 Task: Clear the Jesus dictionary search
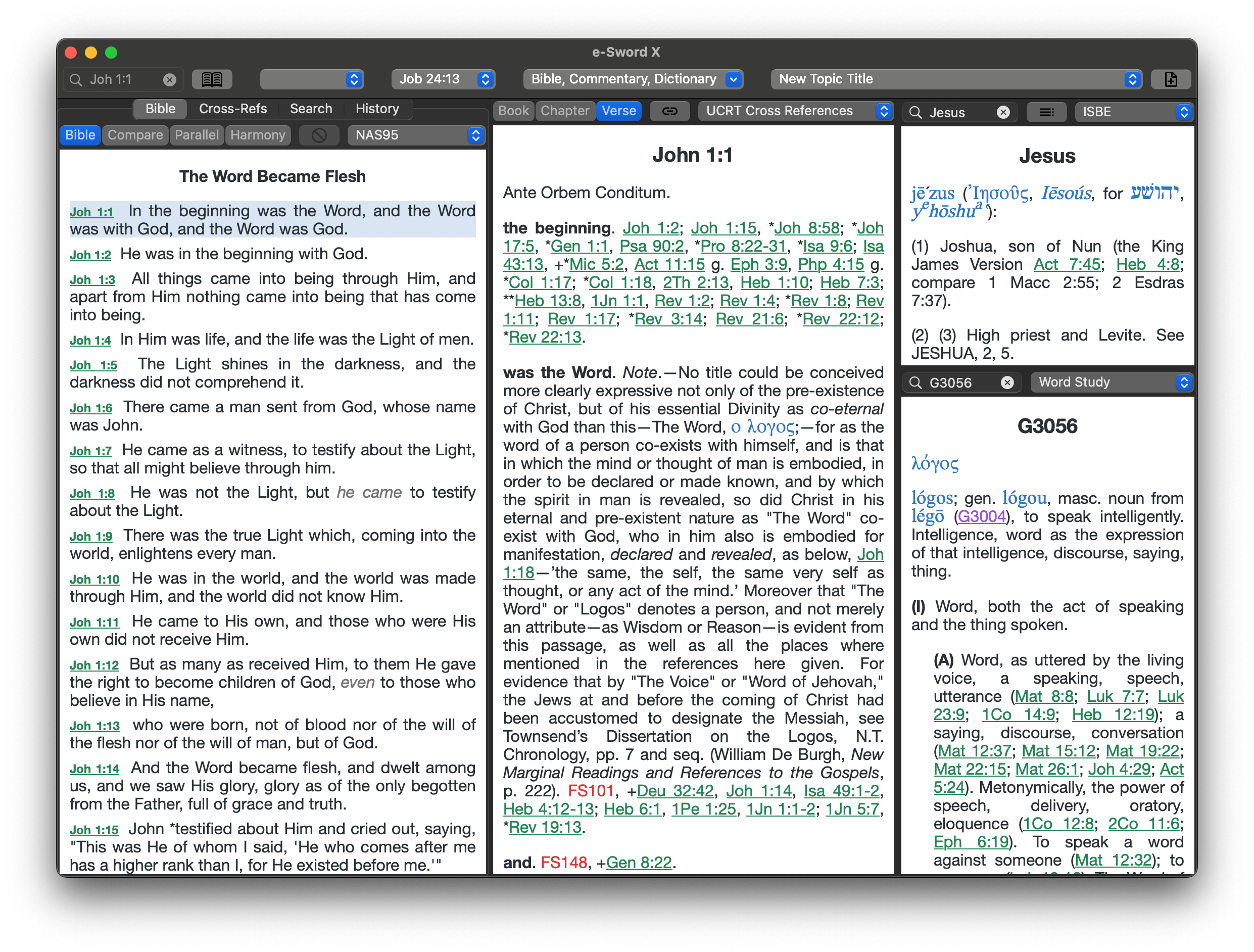pos(1003,112)
